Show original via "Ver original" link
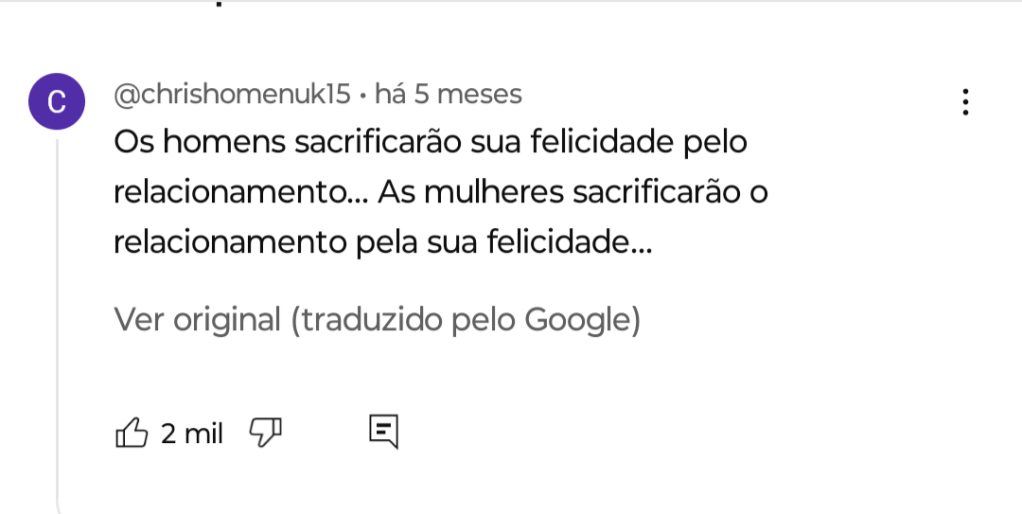The width and height of the screenshot is (1022, 514). (x=197, y=320)
